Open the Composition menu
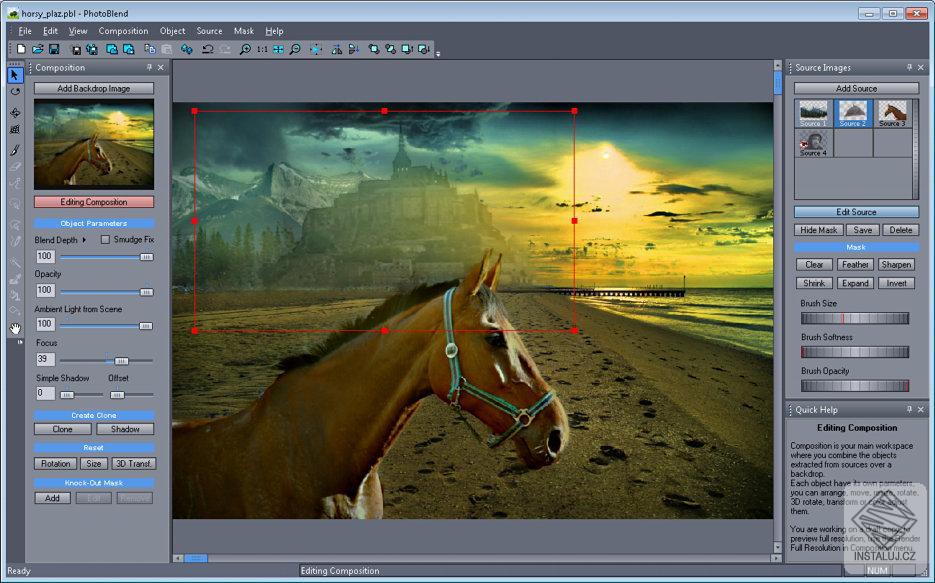The image size is (935, 583). [x=123, y=31]
